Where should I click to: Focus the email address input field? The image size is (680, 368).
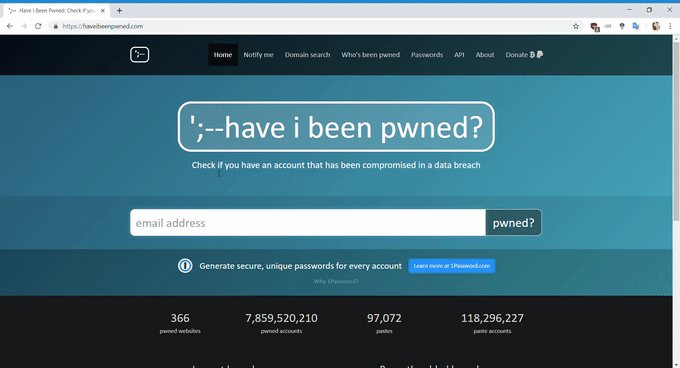tap(308, 223)
